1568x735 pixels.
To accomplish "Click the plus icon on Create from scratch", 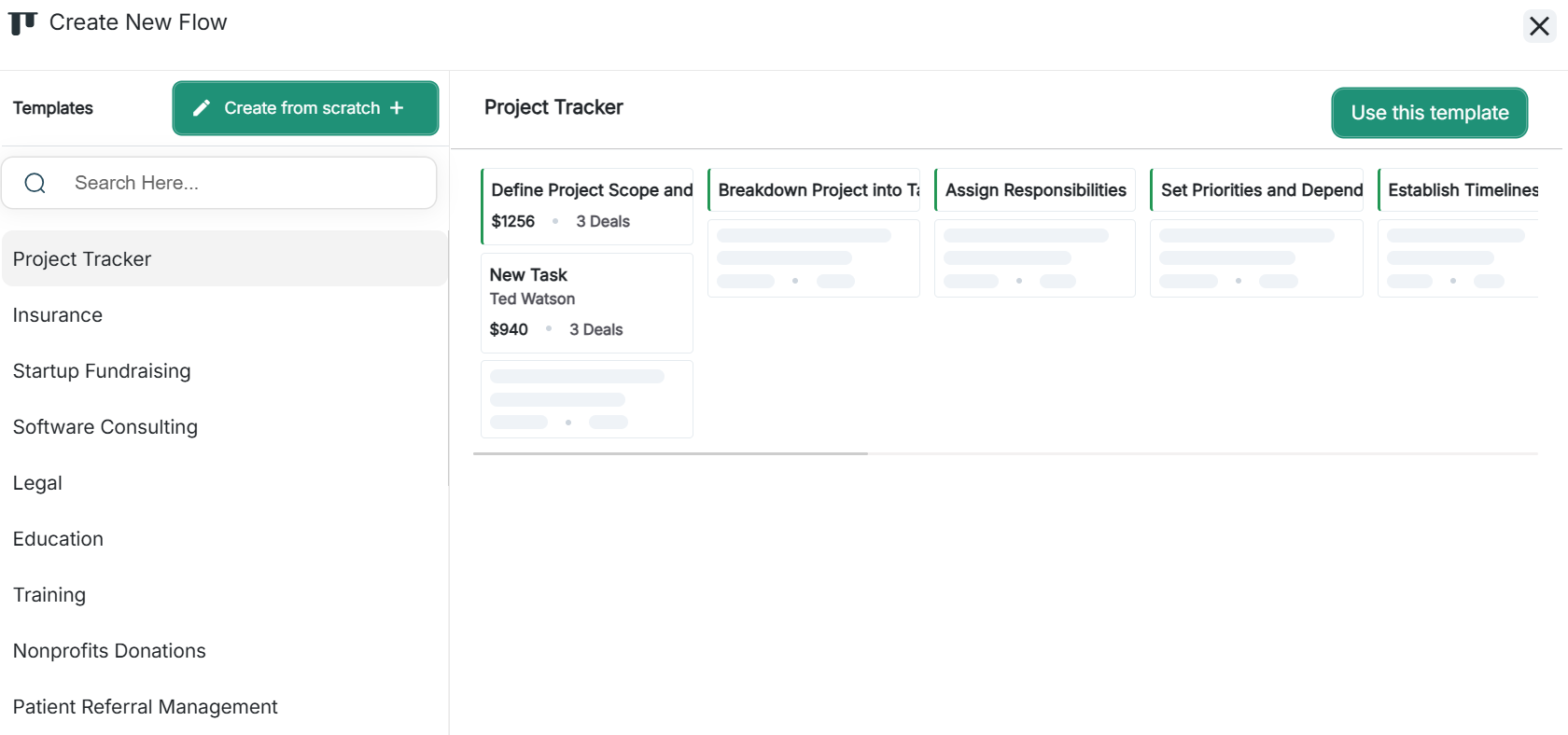I will [397, 108].
